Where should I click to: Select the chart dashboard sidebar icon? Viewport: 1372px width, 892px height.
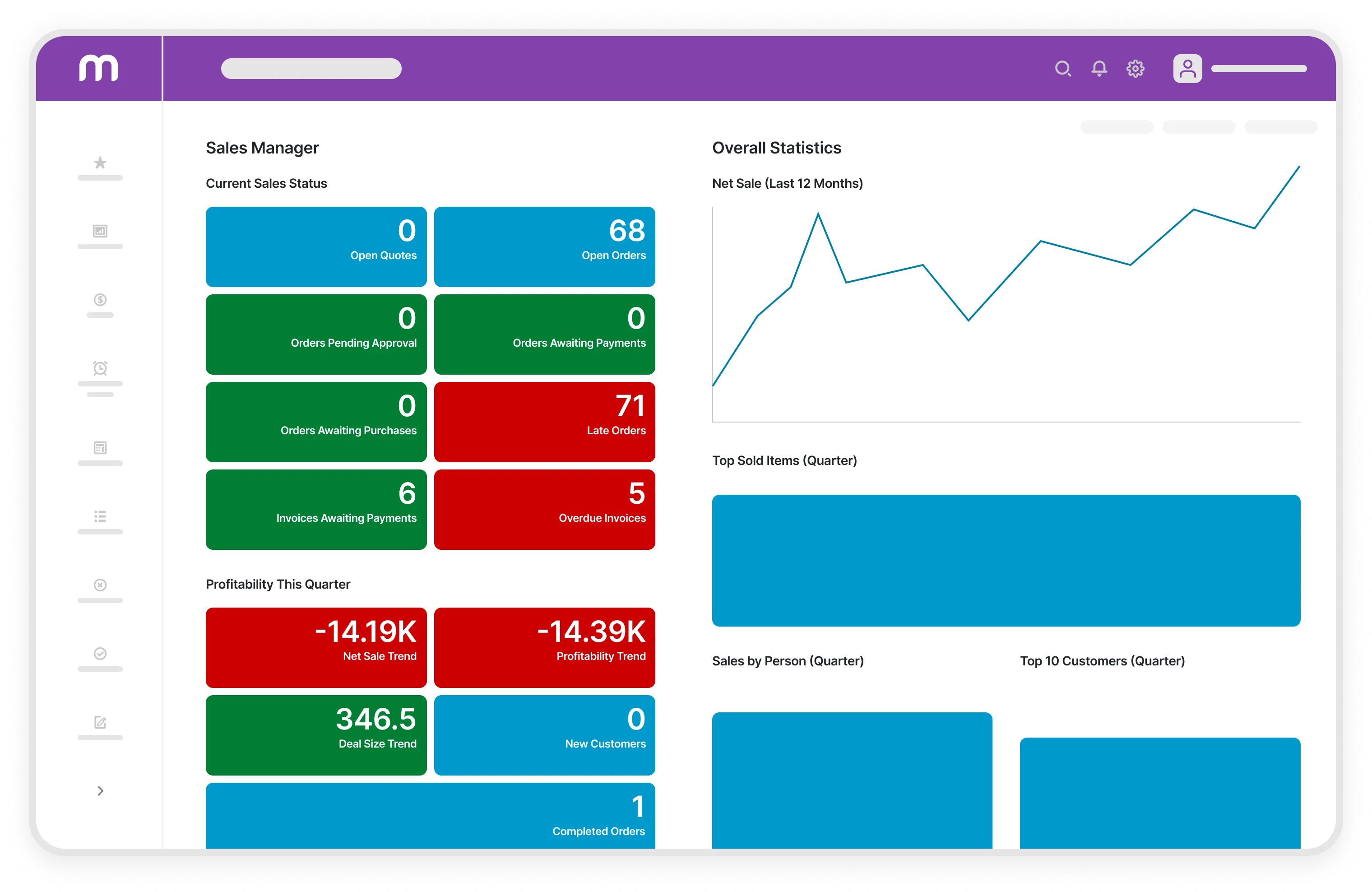click(100, 231)
